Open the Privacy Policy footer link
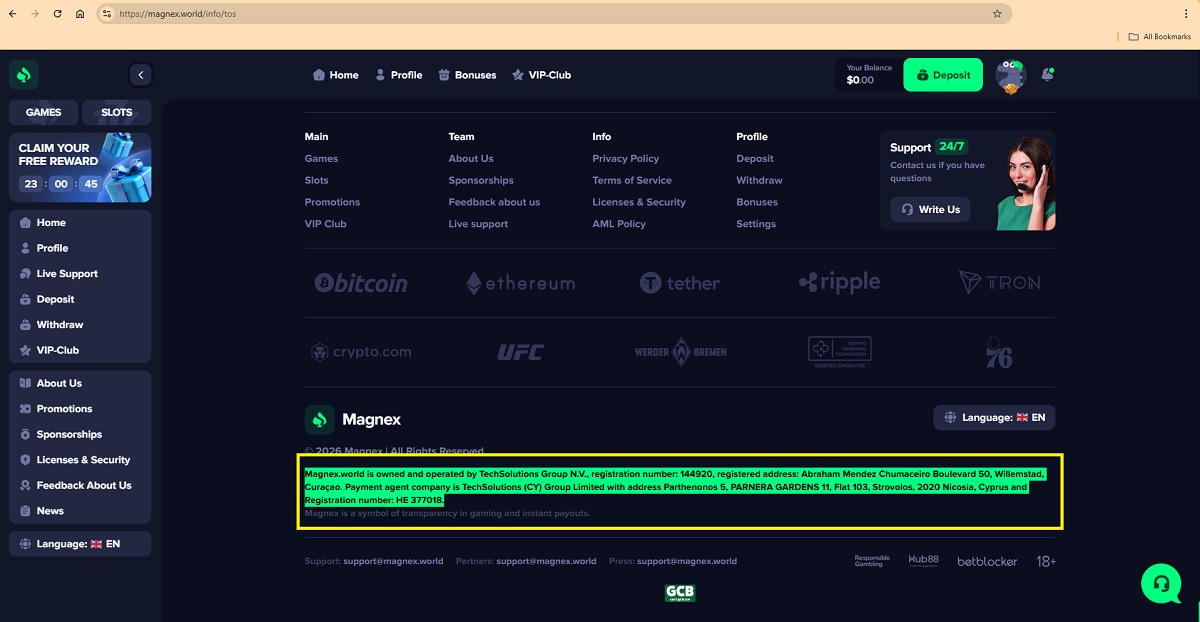 click(x=625, y=158)
